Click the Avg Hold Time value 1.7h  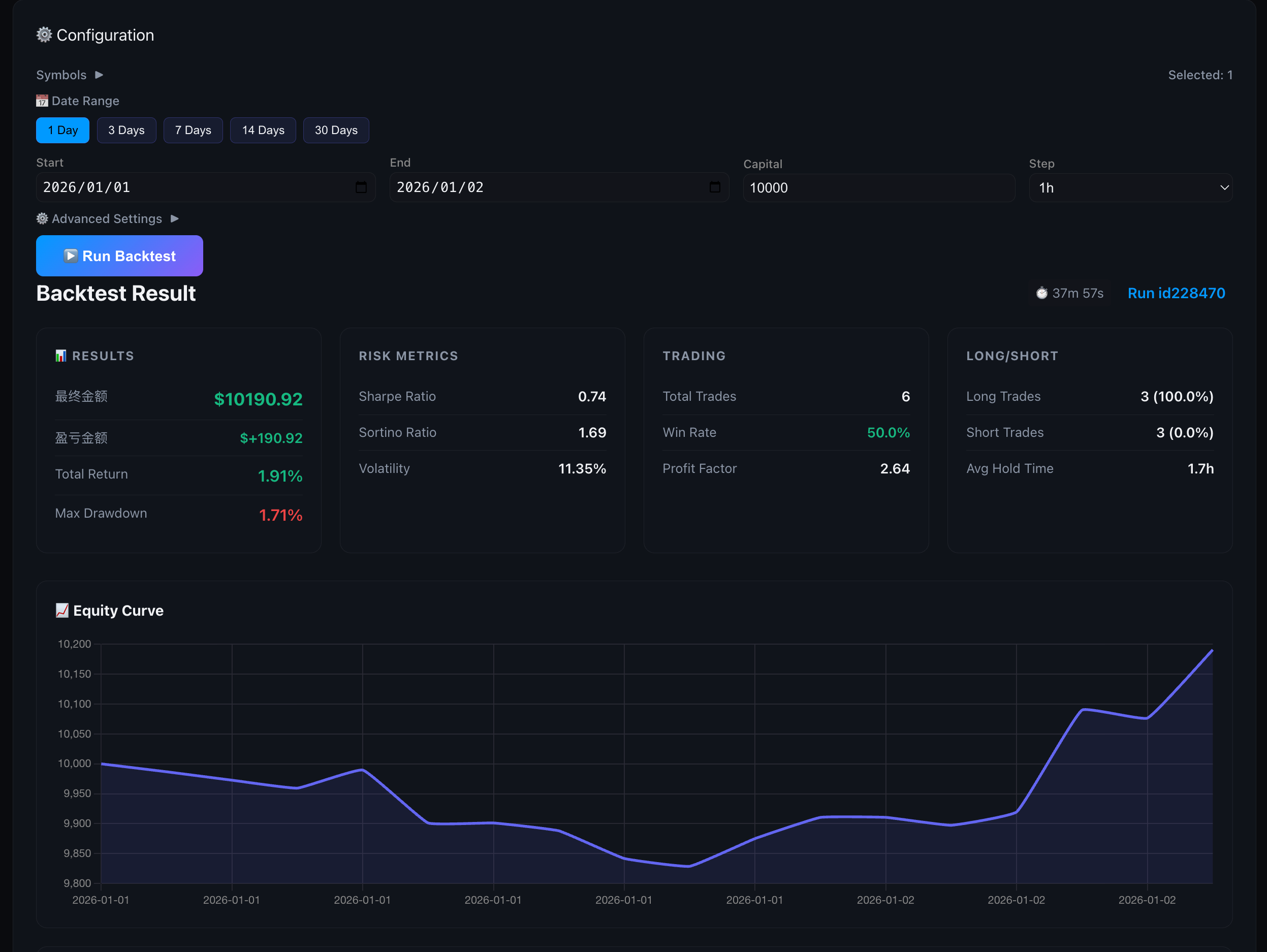coord(1200,468)
